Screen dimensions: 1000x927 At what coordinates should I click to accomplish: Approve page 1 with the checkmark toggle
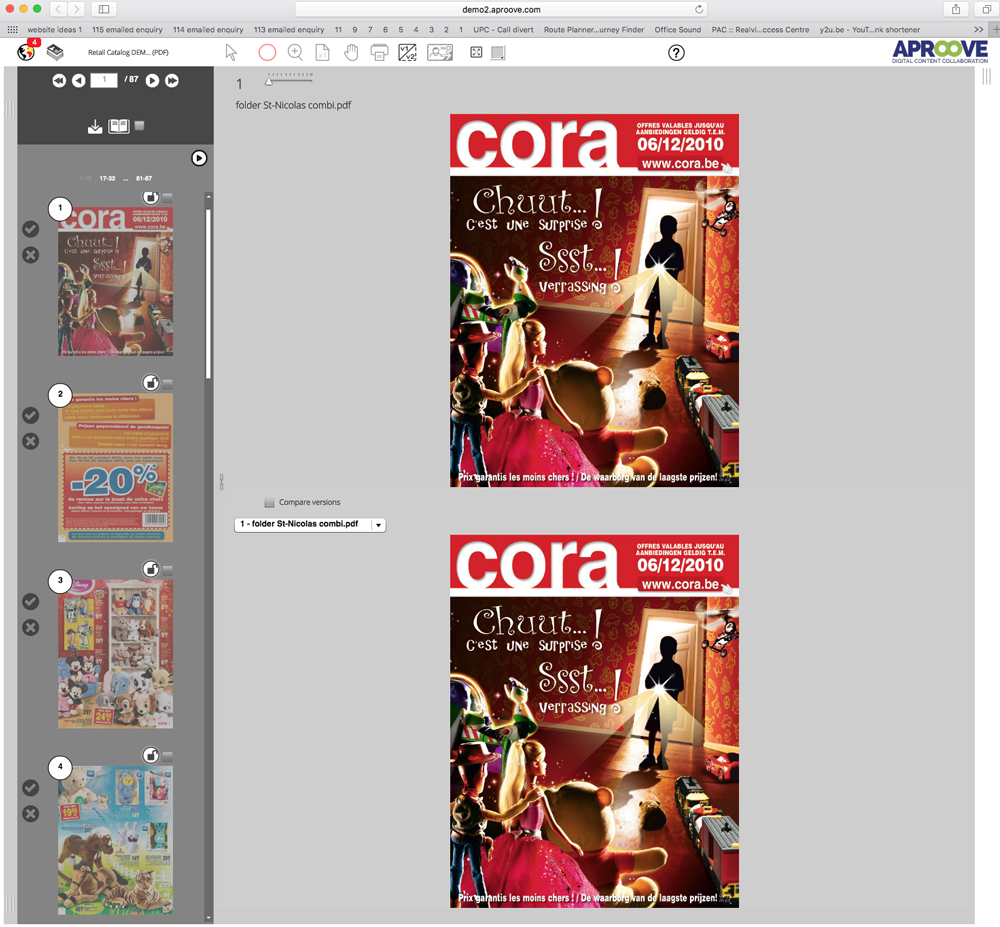(30, 228)
